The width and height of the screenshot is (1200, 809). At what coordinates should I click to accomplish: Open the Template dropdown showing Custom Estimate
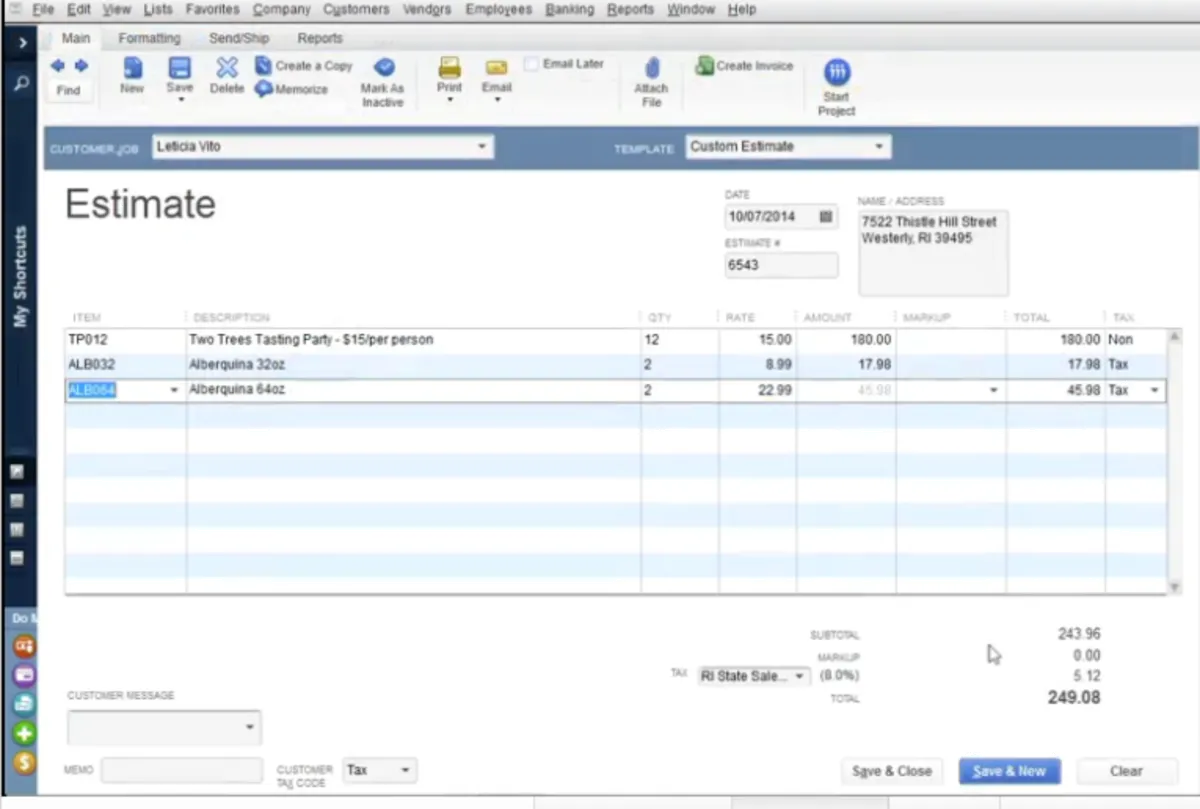879,147
